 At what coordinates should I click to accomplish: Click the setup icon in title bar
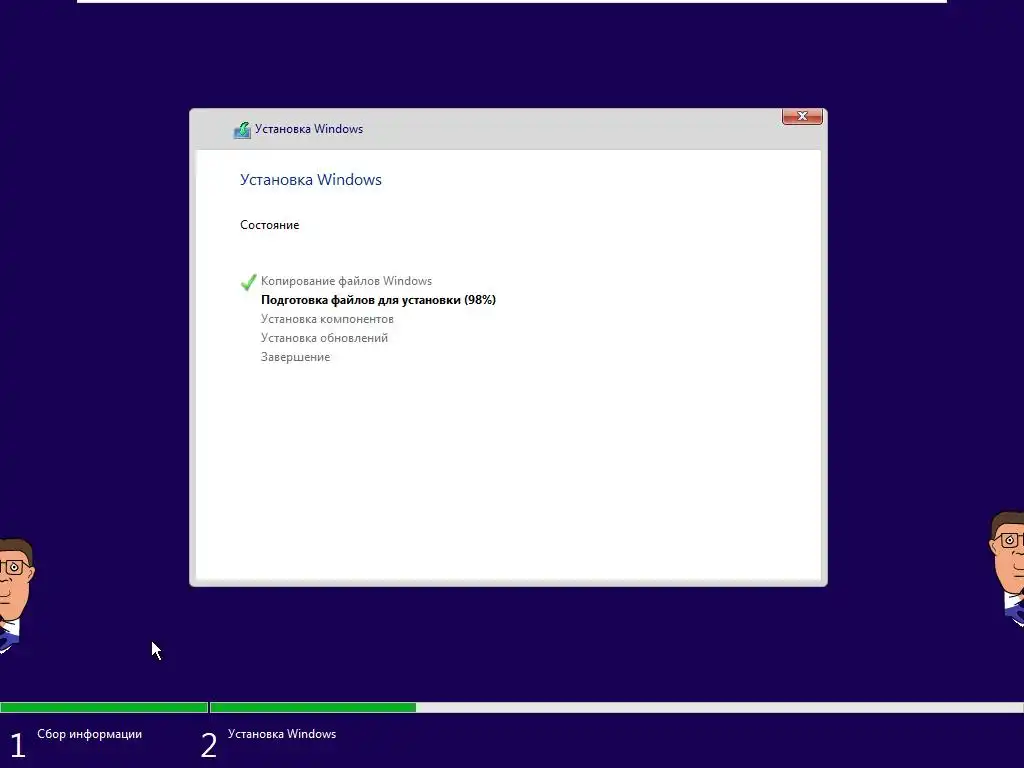(242, 130)
